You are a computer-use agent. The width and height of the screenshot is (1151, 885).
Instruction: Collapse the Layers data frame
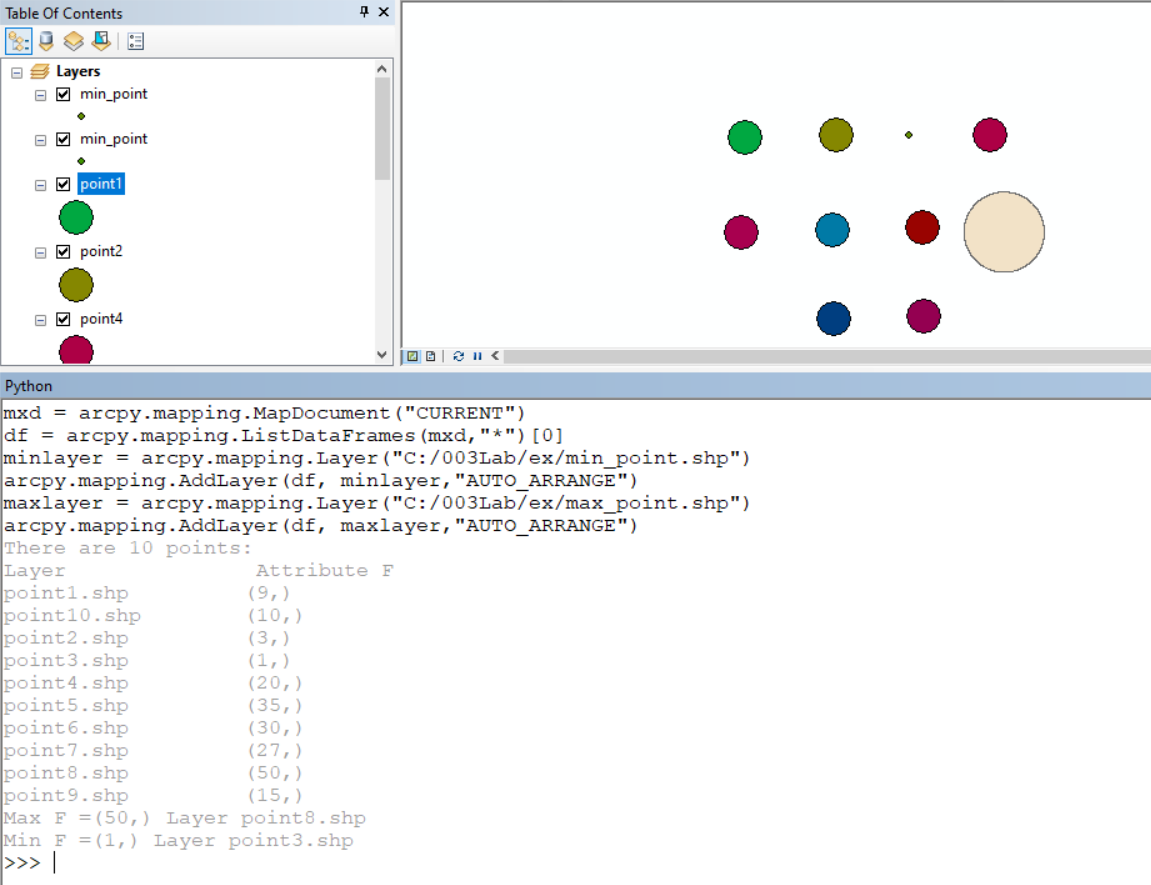[15, 71]
